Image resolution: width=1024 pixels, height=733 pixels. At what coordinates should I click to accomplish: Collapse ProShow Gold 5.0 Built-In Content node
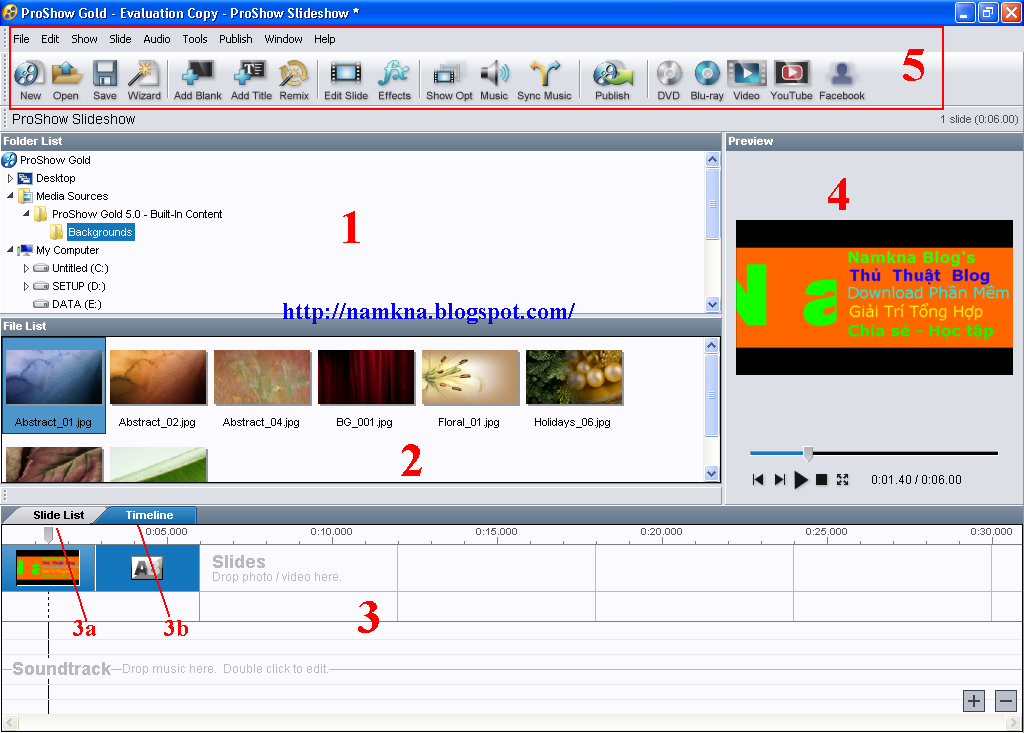(x=25, y=213)
